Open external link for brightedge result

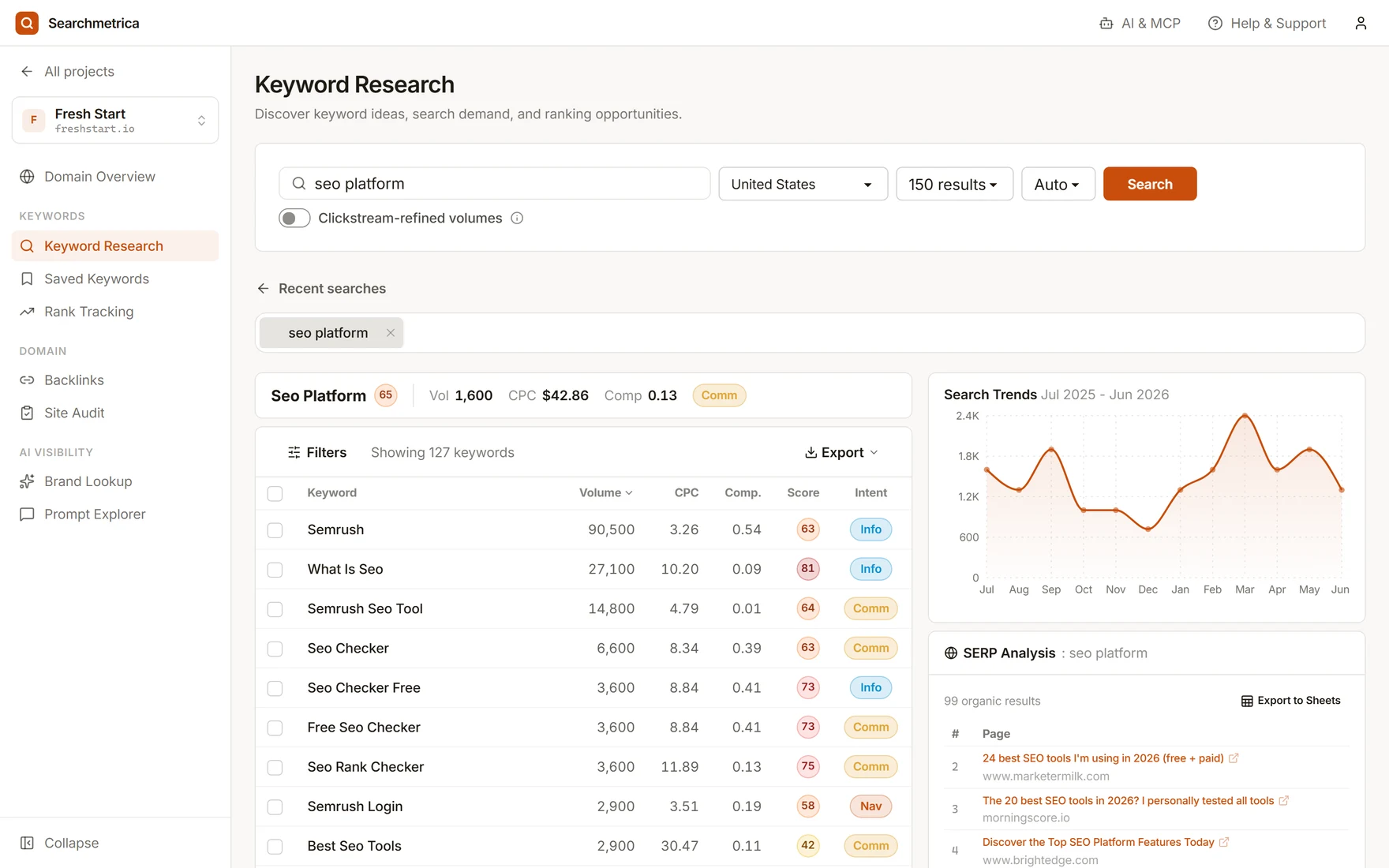tap(1224, 843)
